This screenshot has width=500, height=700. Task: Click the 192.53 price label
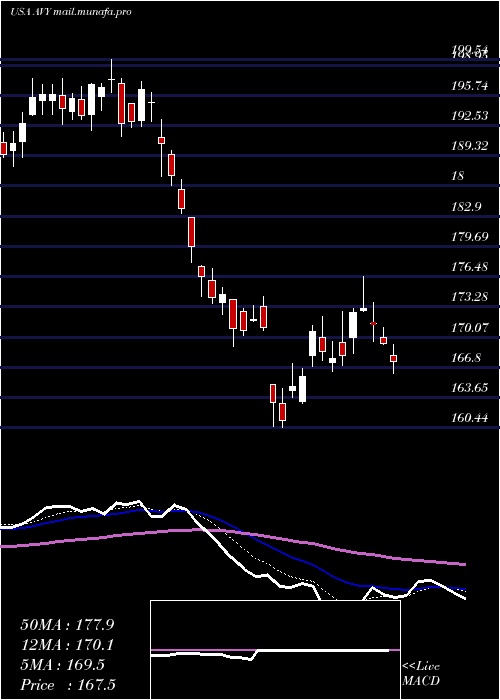(469, 117)
